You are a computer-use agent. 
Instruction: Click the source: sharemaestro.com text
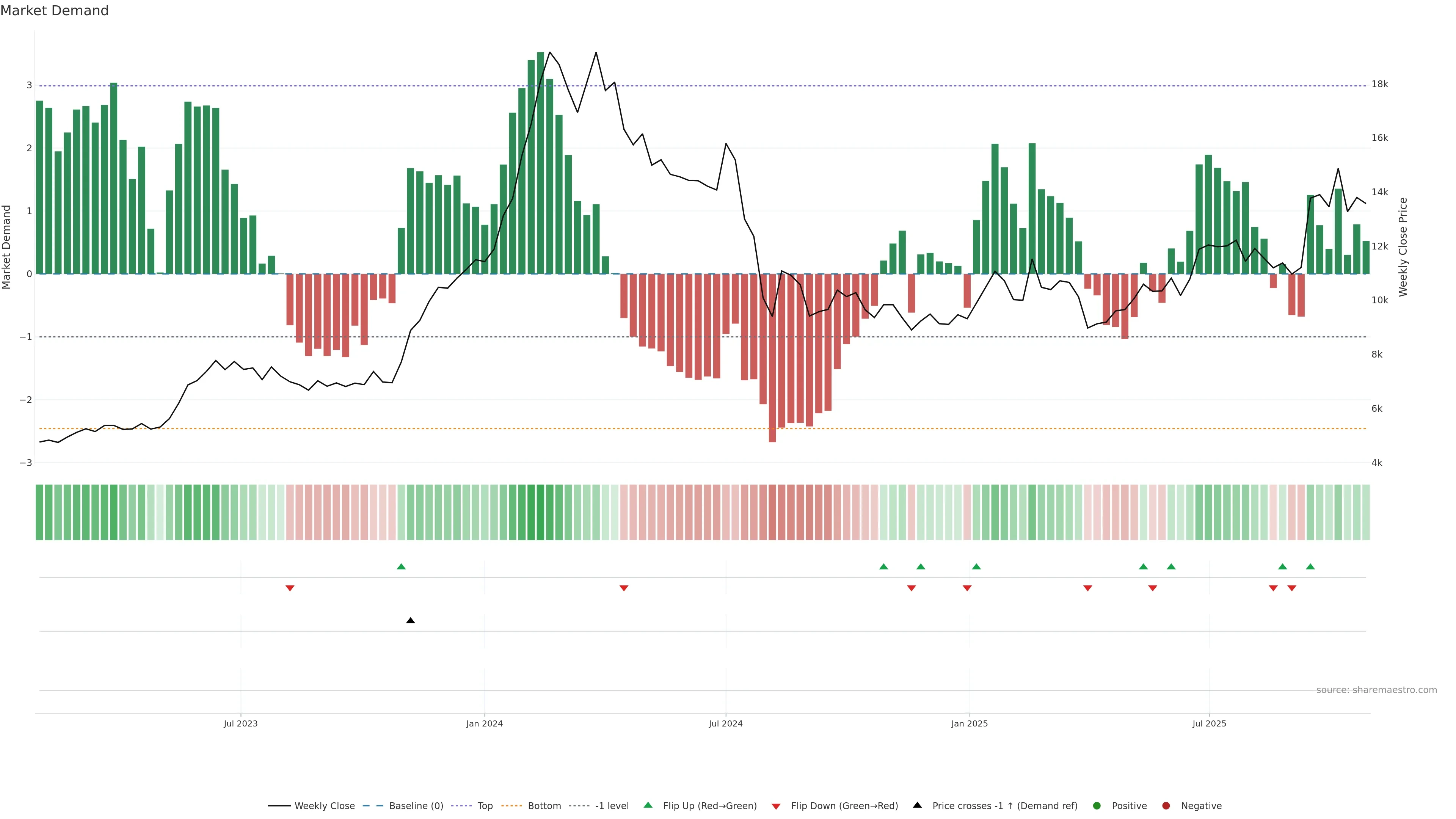point(1376,690)
